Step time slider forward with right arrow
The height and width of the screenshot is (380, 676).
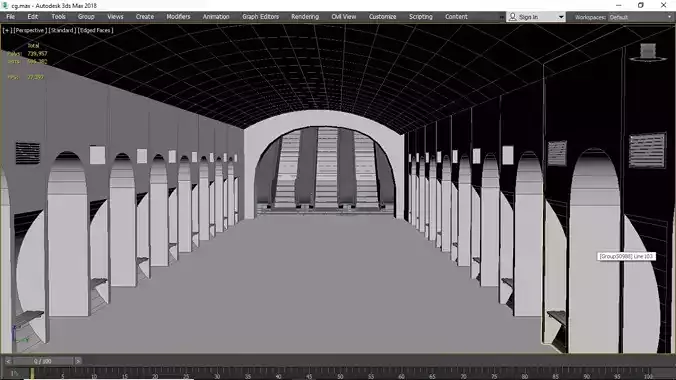pos(78,361)
